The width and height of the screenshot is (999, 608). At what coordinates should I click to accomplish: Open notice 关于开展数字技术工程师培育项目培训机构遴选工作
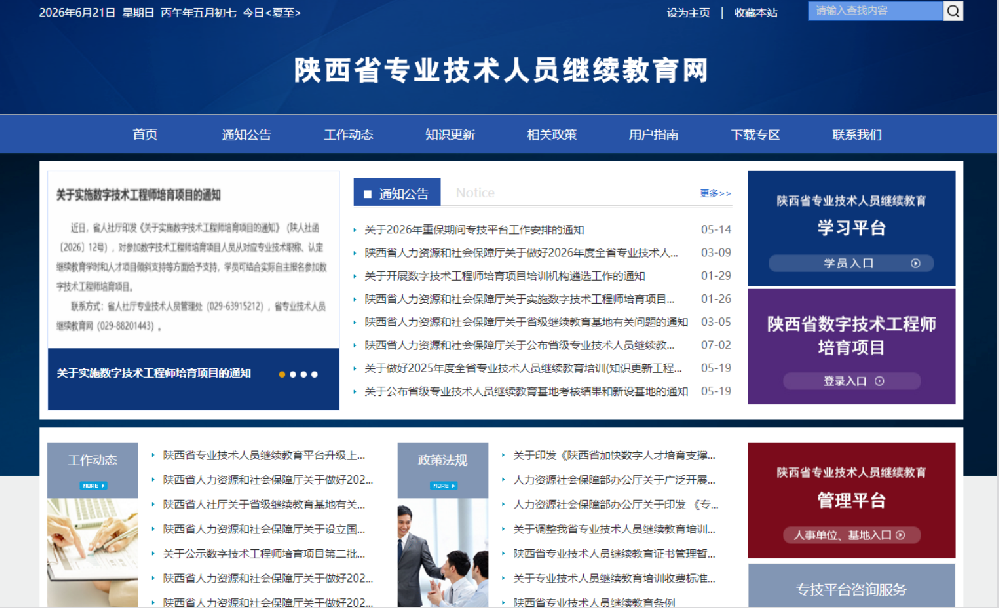point(505,276)
